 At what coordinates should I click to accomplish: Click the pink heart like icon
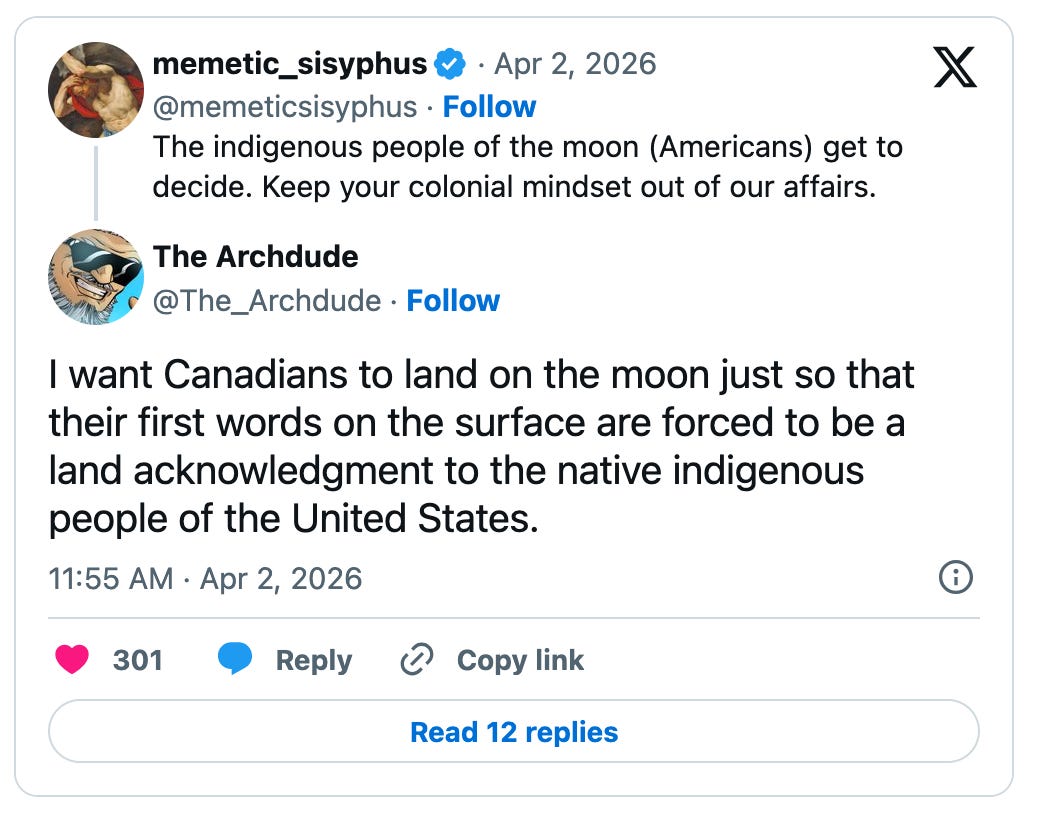point(72,659)
